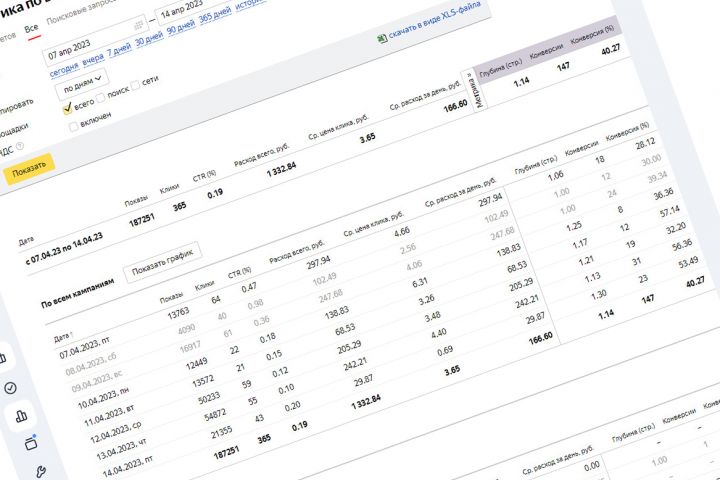Screen dimensions: 720x480
Task: Open the library stack sidebar icon
Action: [31, 443]
